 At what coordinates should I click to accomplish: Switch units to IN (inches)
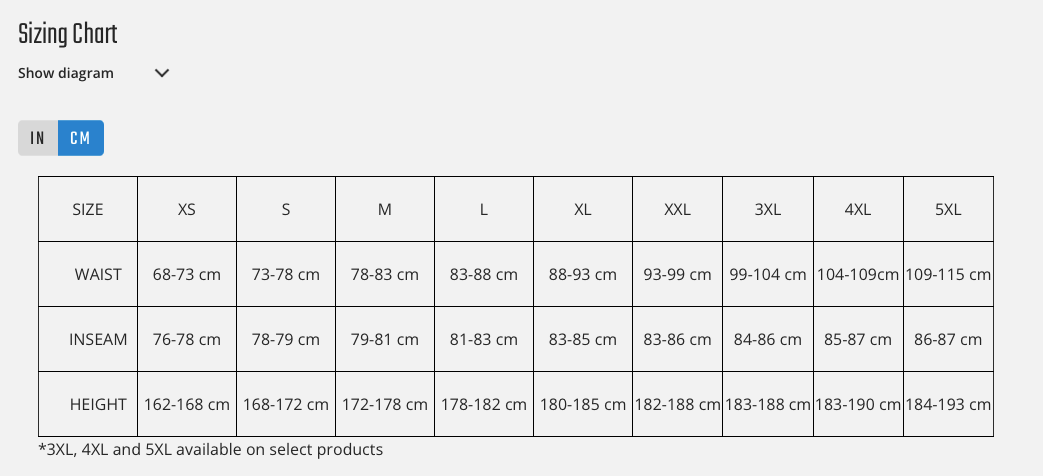(x=38, y=138)
